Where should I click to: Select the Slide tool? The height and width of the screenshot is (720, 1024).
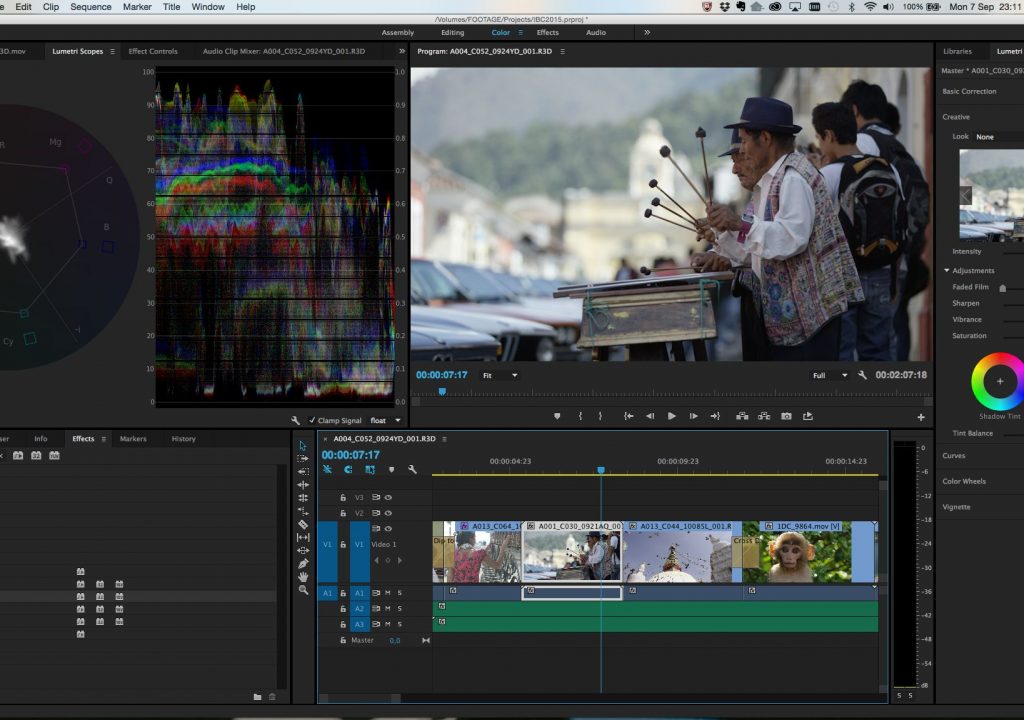302,550
